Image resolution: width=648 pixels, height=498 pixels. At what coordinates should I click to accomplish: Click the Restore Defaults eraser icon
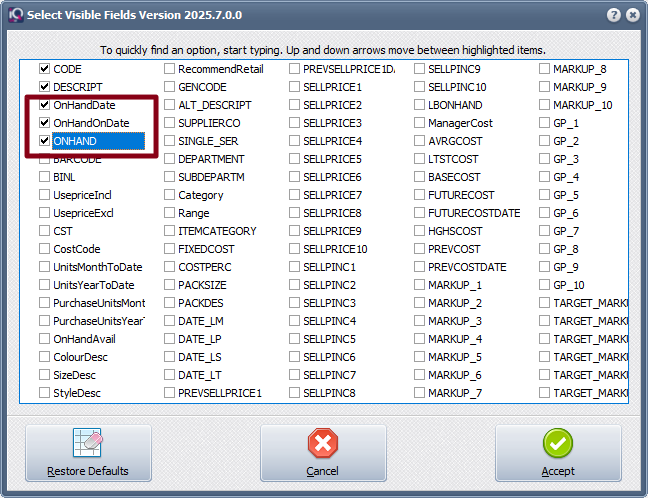click(x=88, y=444)
